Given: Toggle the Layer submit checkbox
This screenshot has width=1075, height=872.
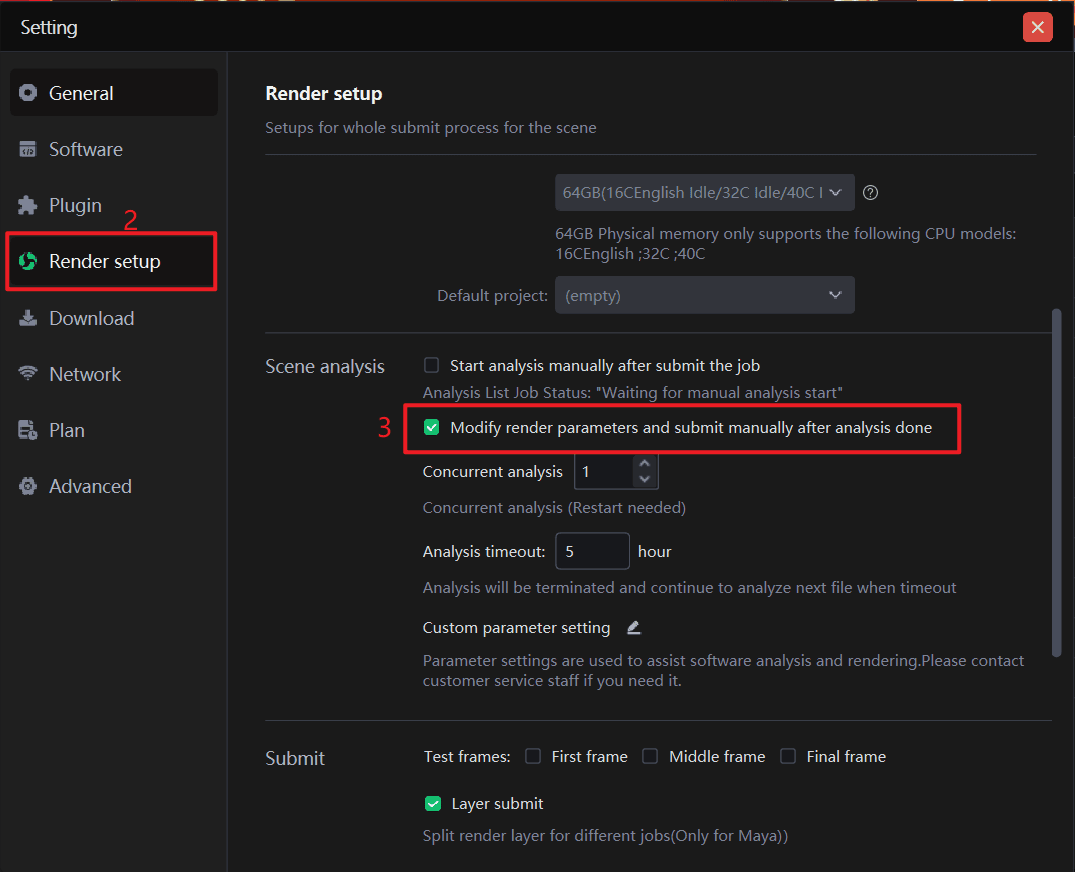Looking at the screenshot, I should [x=433, y=803].
